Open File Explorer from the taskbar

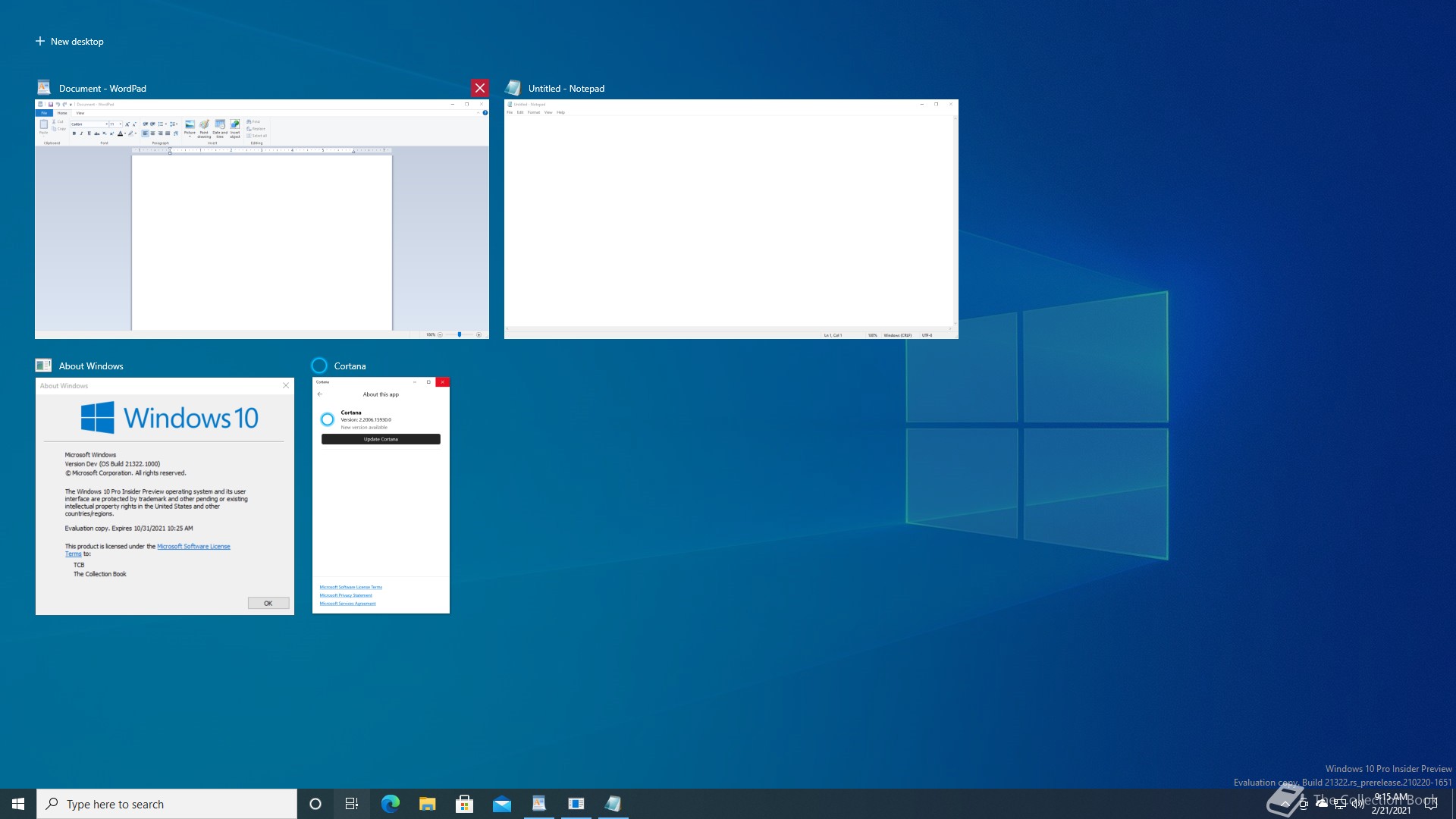(x=427, y=804)
